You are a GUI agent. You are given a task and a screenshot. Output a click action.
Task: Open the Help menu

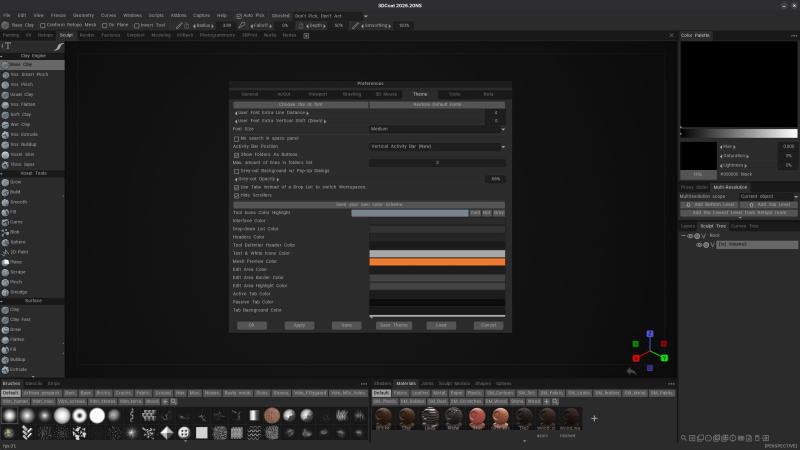coord(221,16)
